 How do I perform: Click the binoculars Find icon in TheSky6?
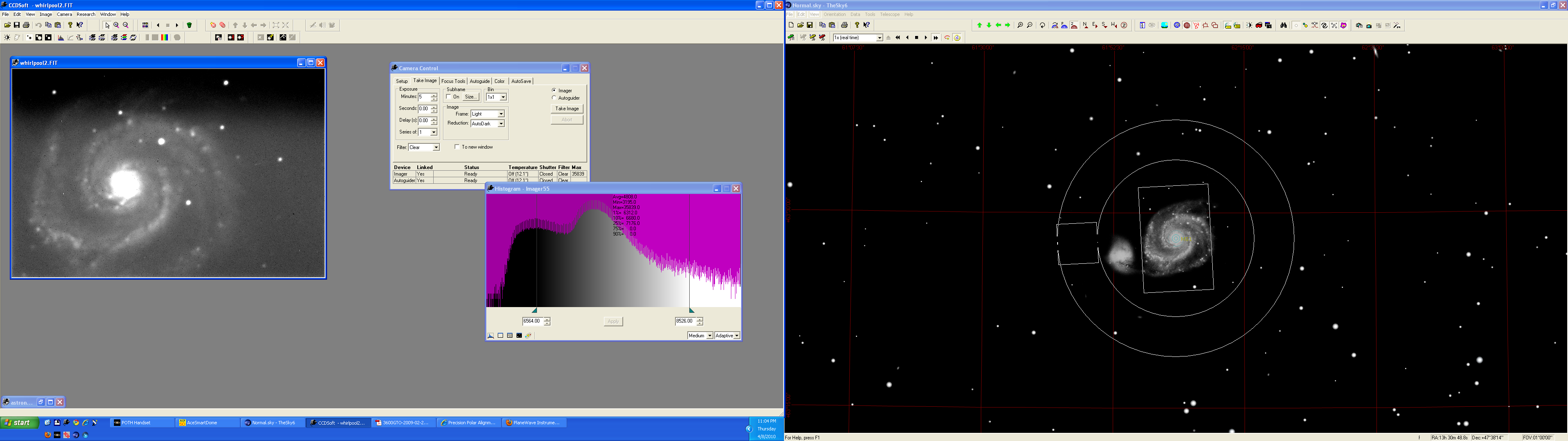coord(1284,25)
